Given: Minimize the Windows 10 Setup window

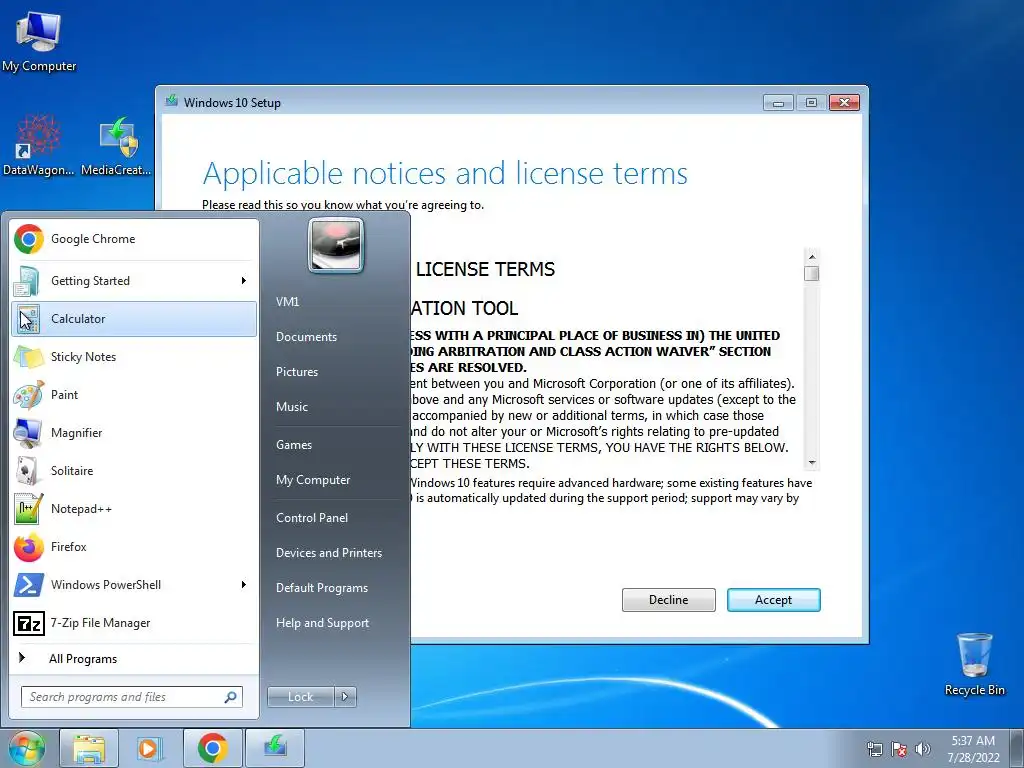Looking at the screenshot, I should [x=778, y=103].
